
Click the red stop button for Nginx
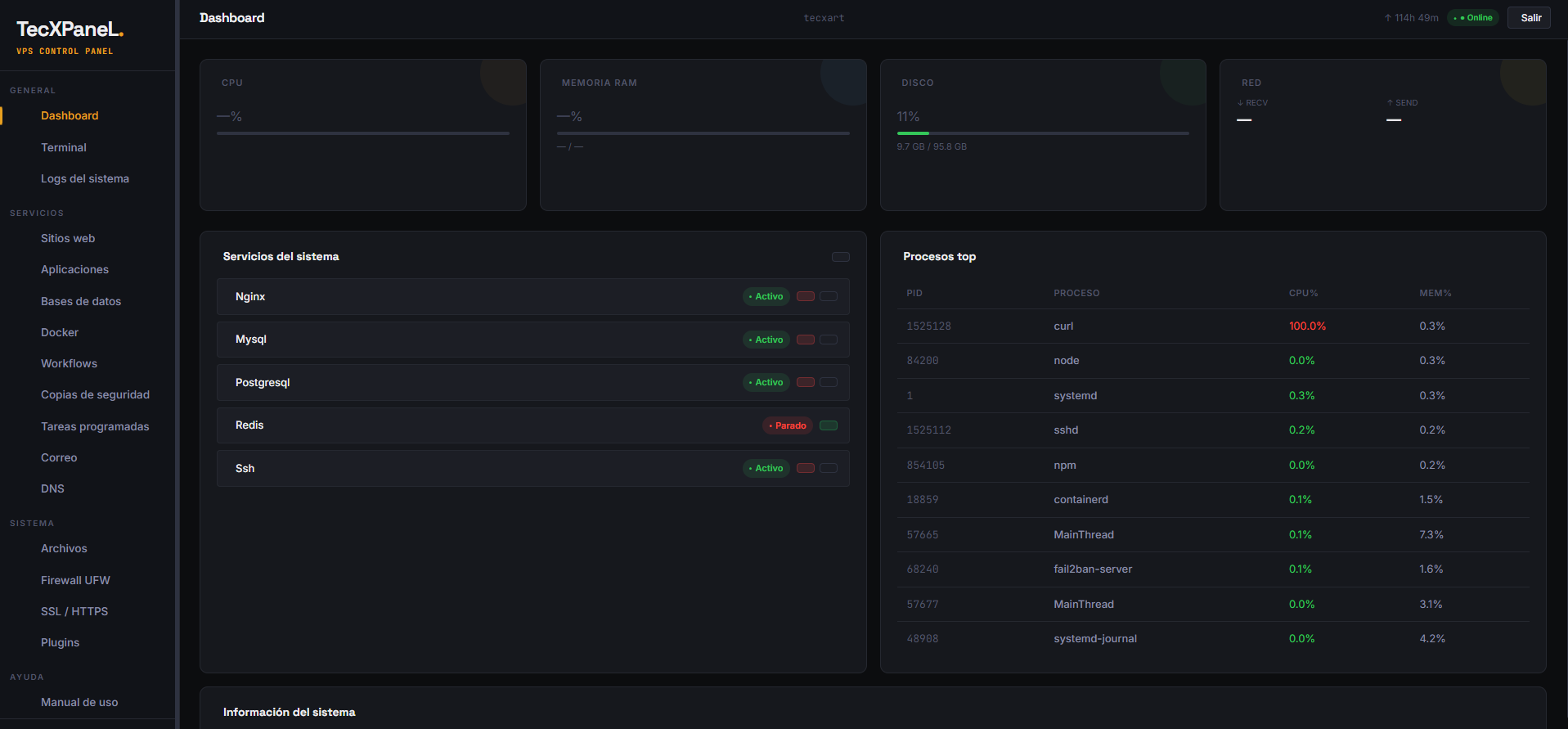[806, 296]
